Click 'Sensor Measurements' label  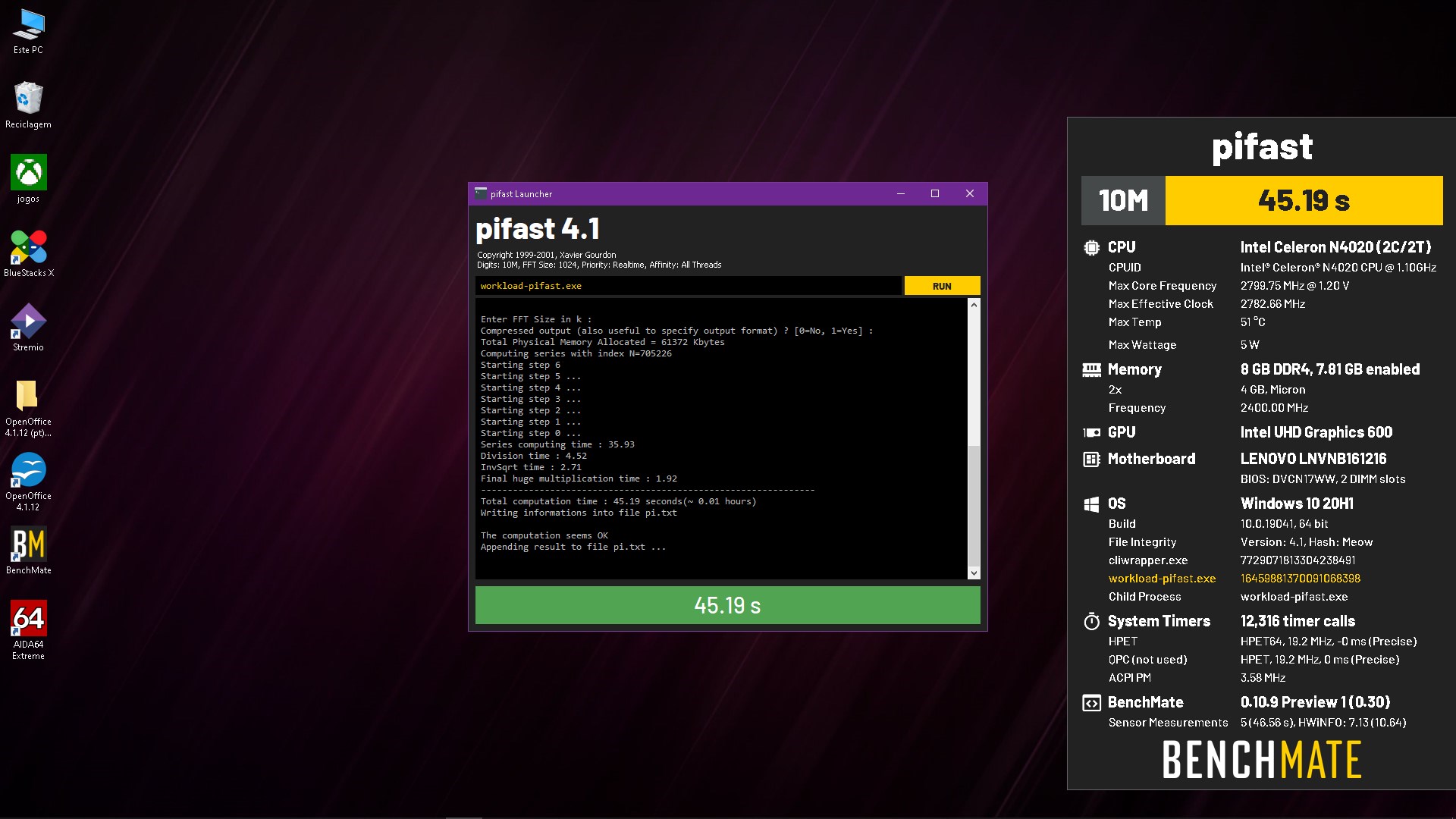coord(1168,723)
